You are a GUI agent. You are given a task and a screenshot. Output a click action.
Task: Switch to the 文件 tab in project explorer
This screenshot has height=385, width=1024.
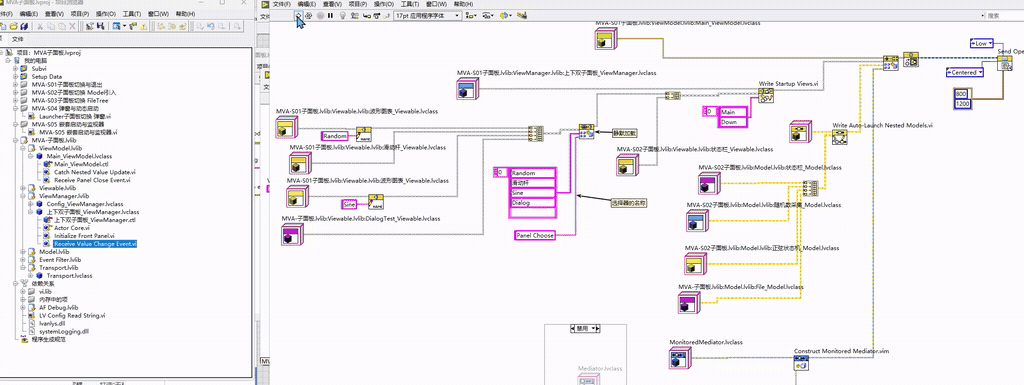[18, 39]
